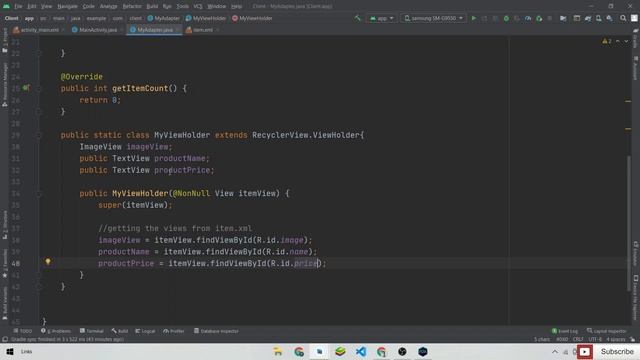
Task: Open the Build Variants side panel
Action: point(4,303)
